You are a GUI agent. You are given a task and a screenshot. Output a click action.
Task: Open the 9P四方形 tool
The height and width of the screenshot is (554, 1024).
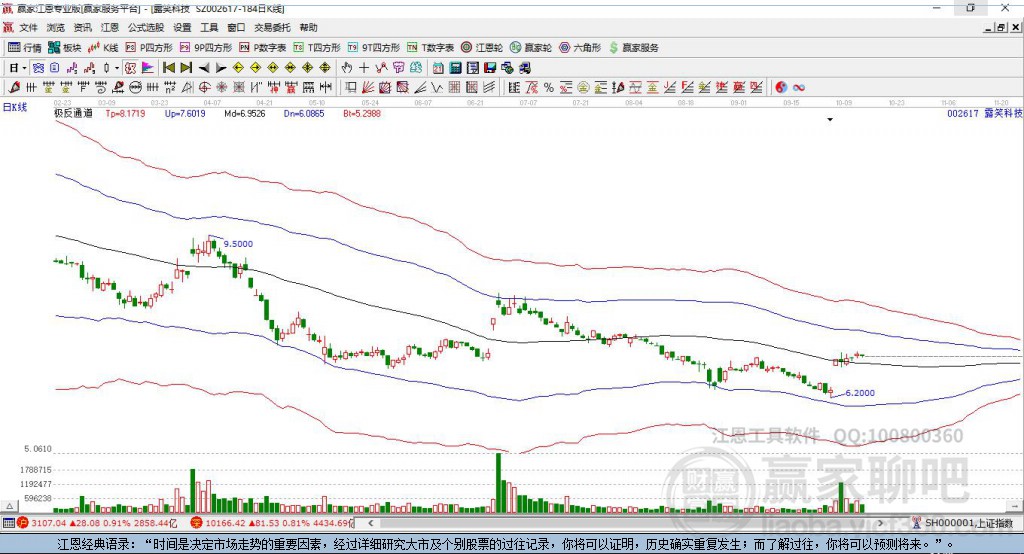[x=206, y=48]
